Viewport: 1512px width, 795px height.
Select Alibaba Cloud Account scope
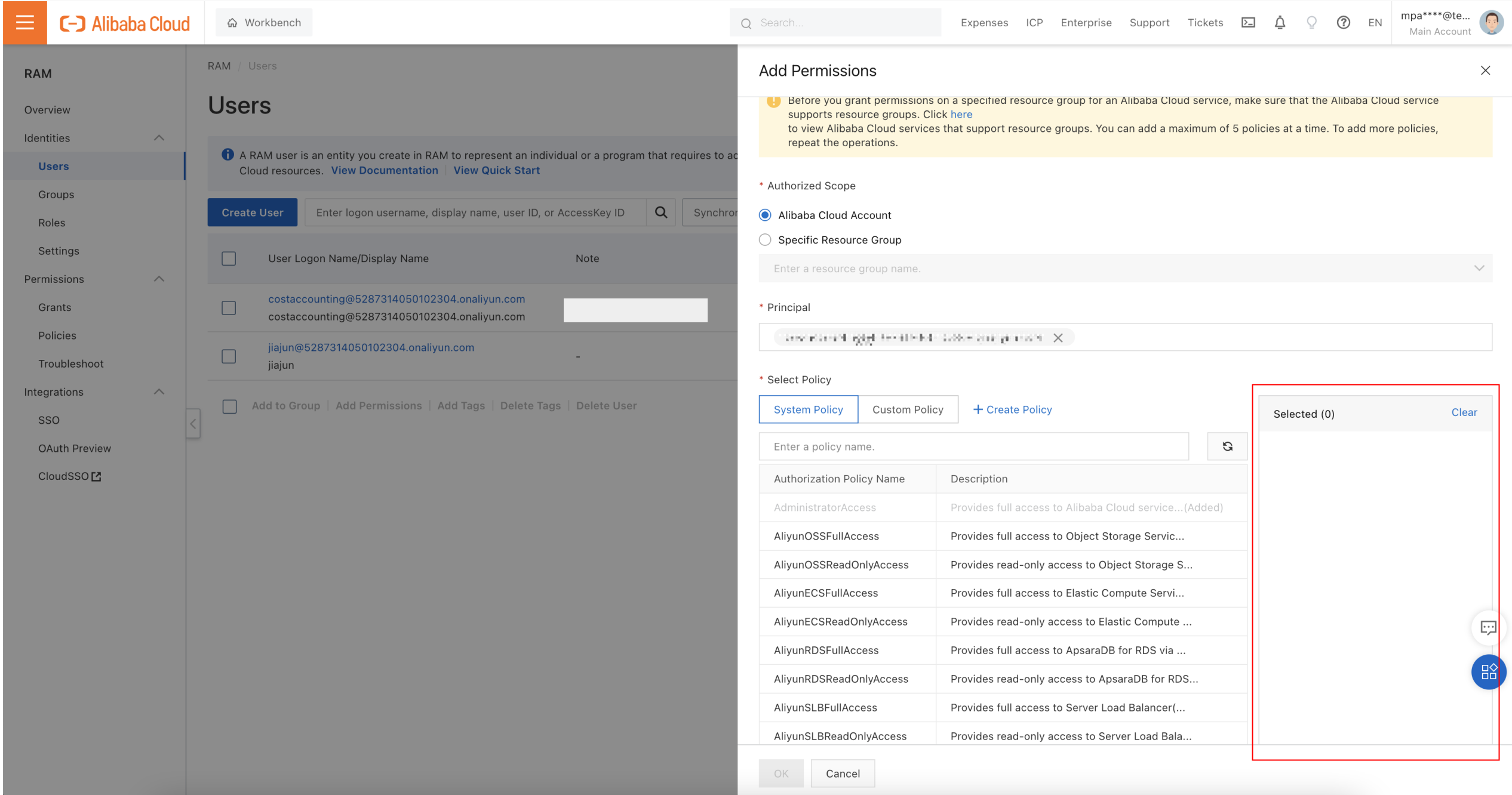point(764,215)
